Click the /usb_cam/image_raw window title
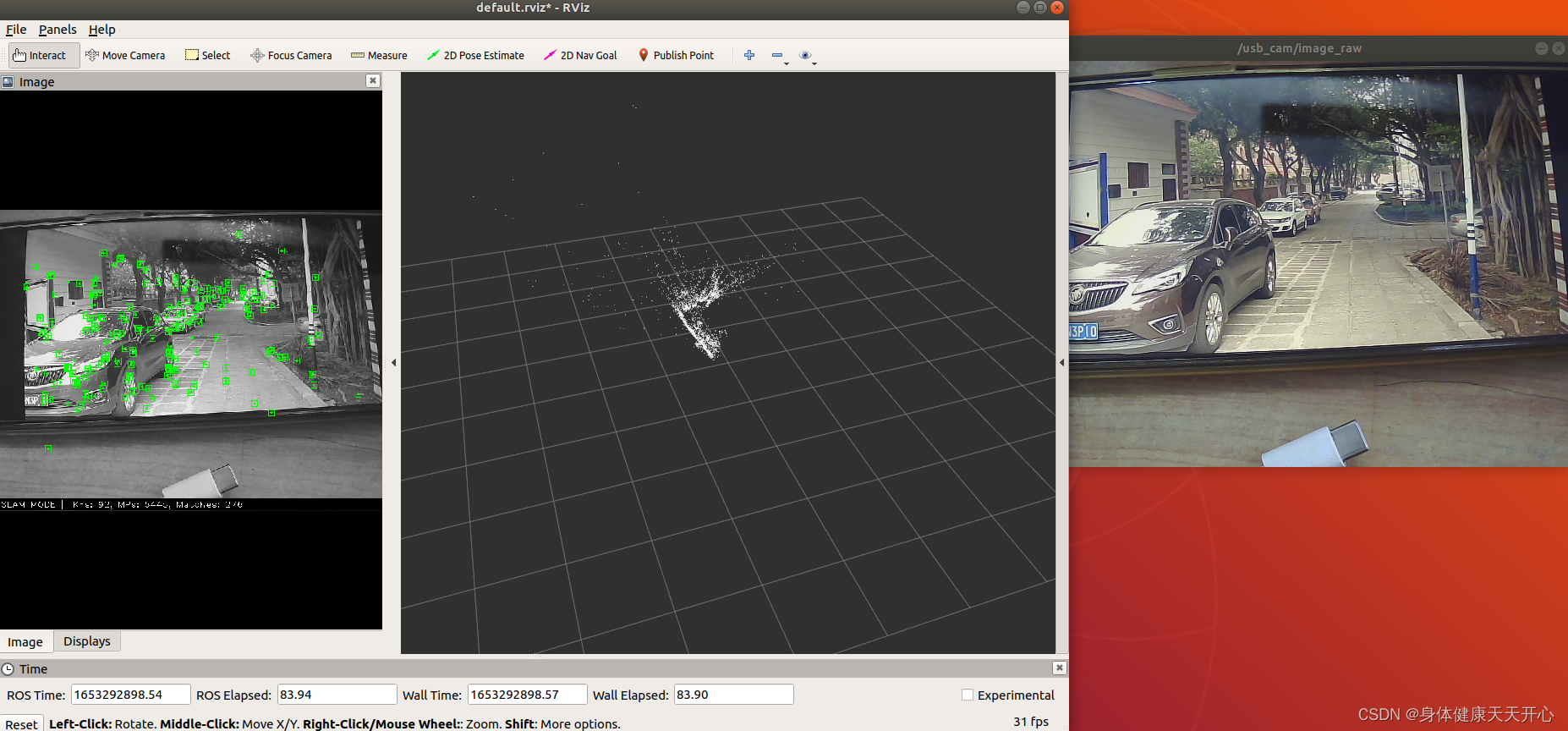 coord(1300,48)
